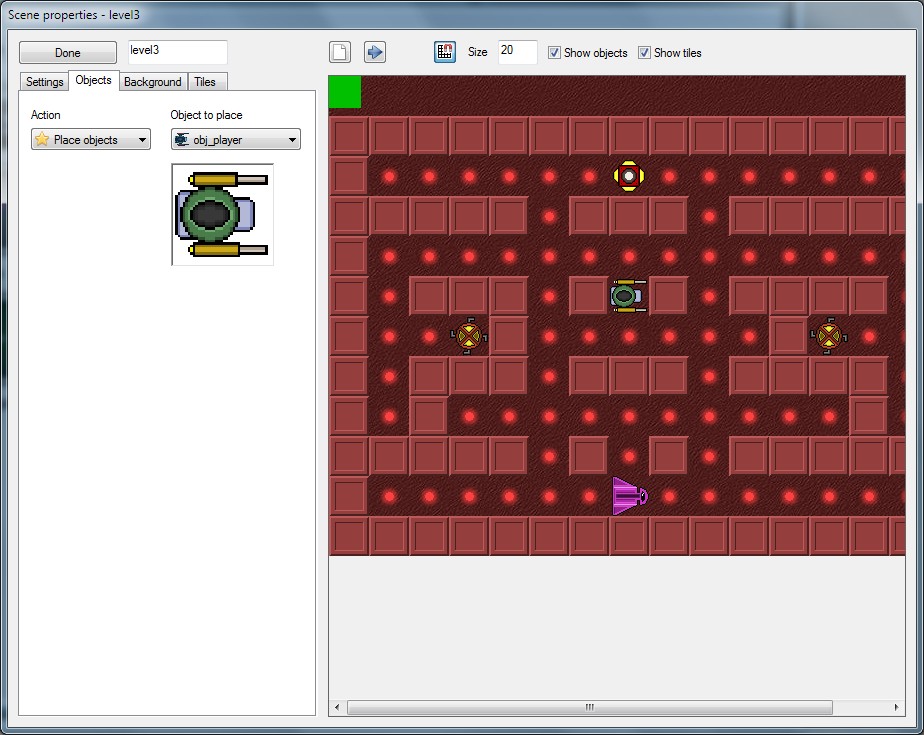Click the purple airplane object near the bottom
This screenshot has height=735, width=924.
(x=629, y=495)
